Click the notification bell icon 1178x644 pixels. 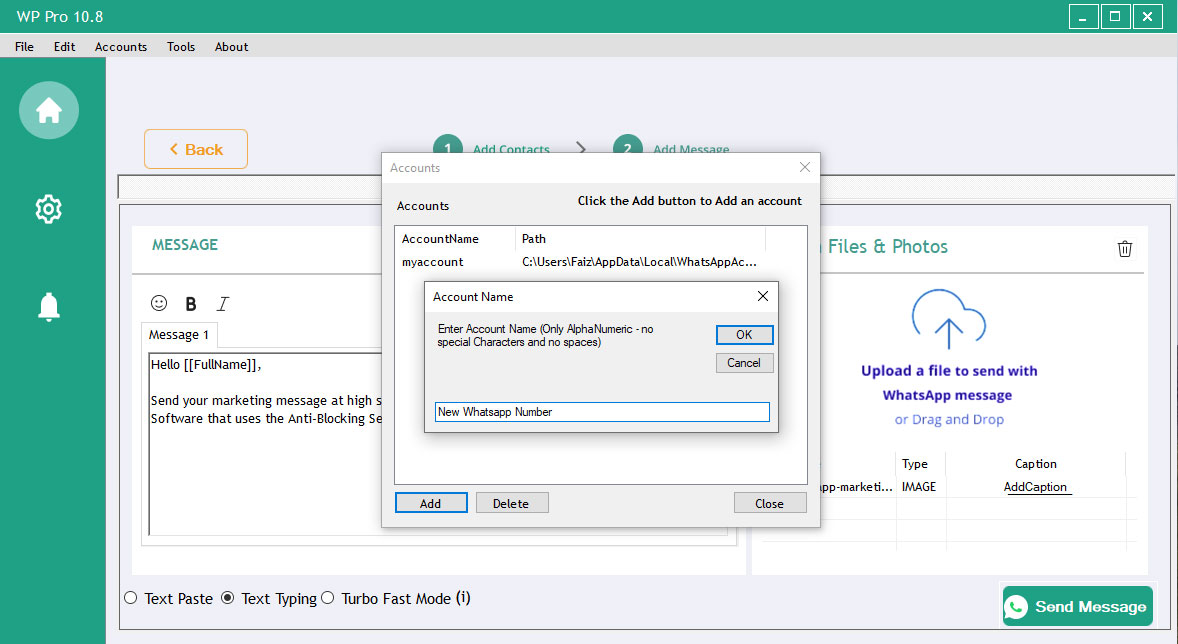point(49,307)
